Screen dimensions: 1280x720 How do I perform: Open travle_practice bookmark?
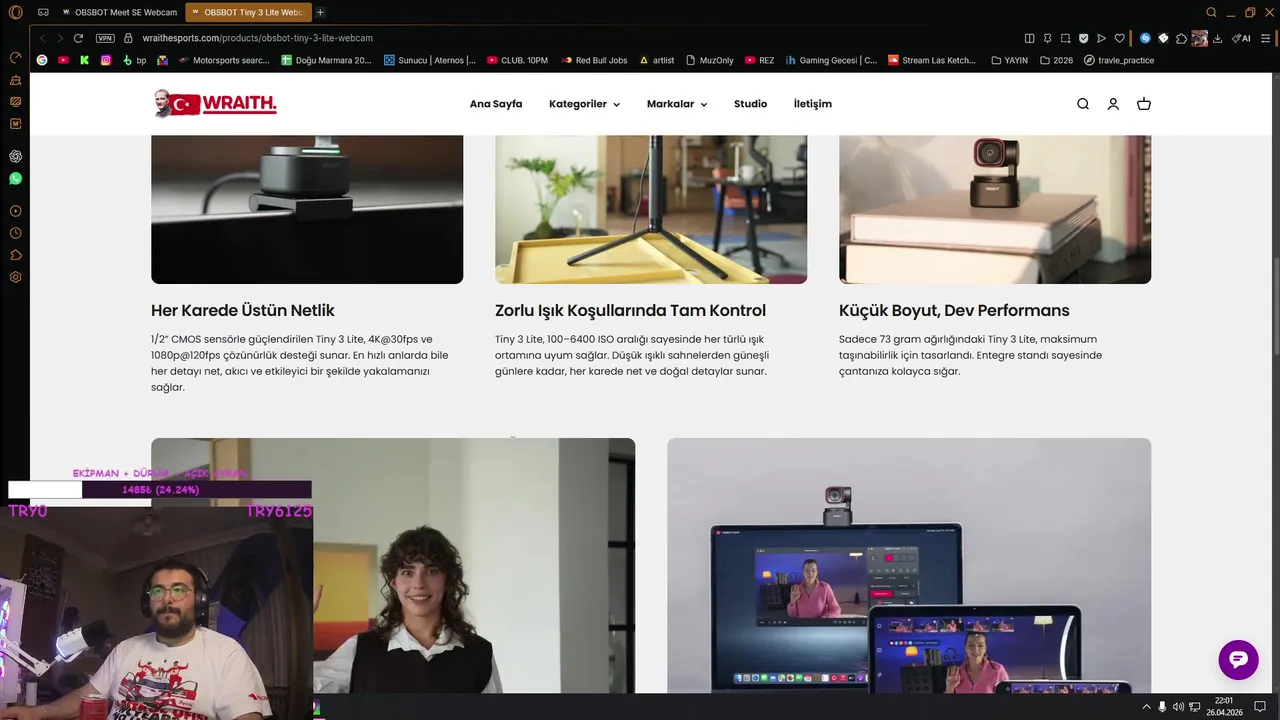coord(1119,60)
